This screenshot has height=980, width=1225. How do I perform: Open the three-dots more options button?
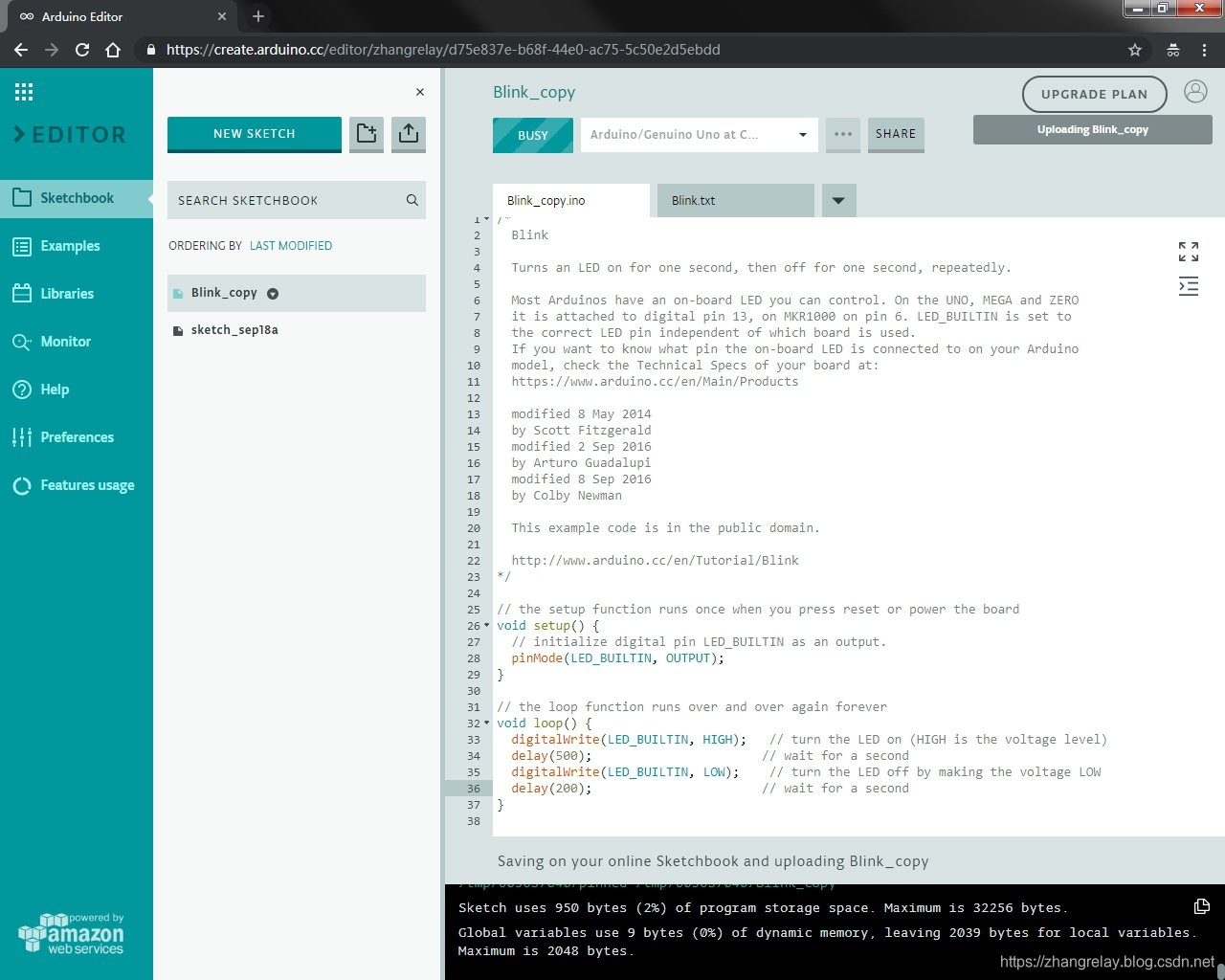(843, 134)
